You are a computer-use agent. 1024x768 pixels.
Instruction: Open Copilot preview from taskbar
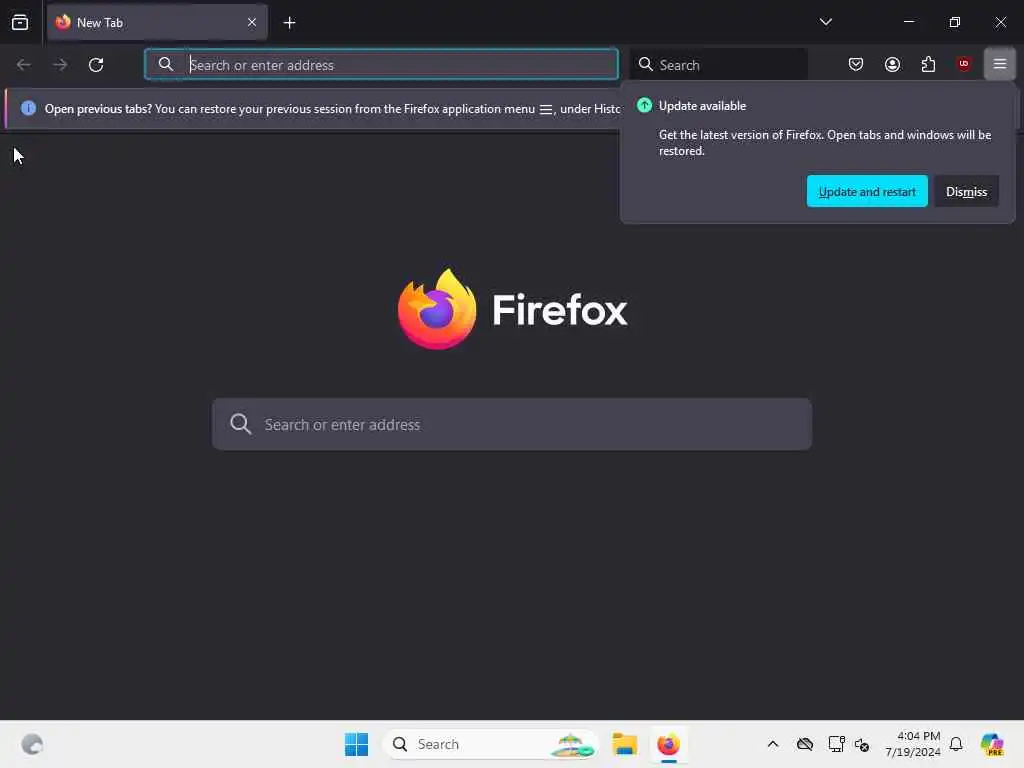click(992, 744)
